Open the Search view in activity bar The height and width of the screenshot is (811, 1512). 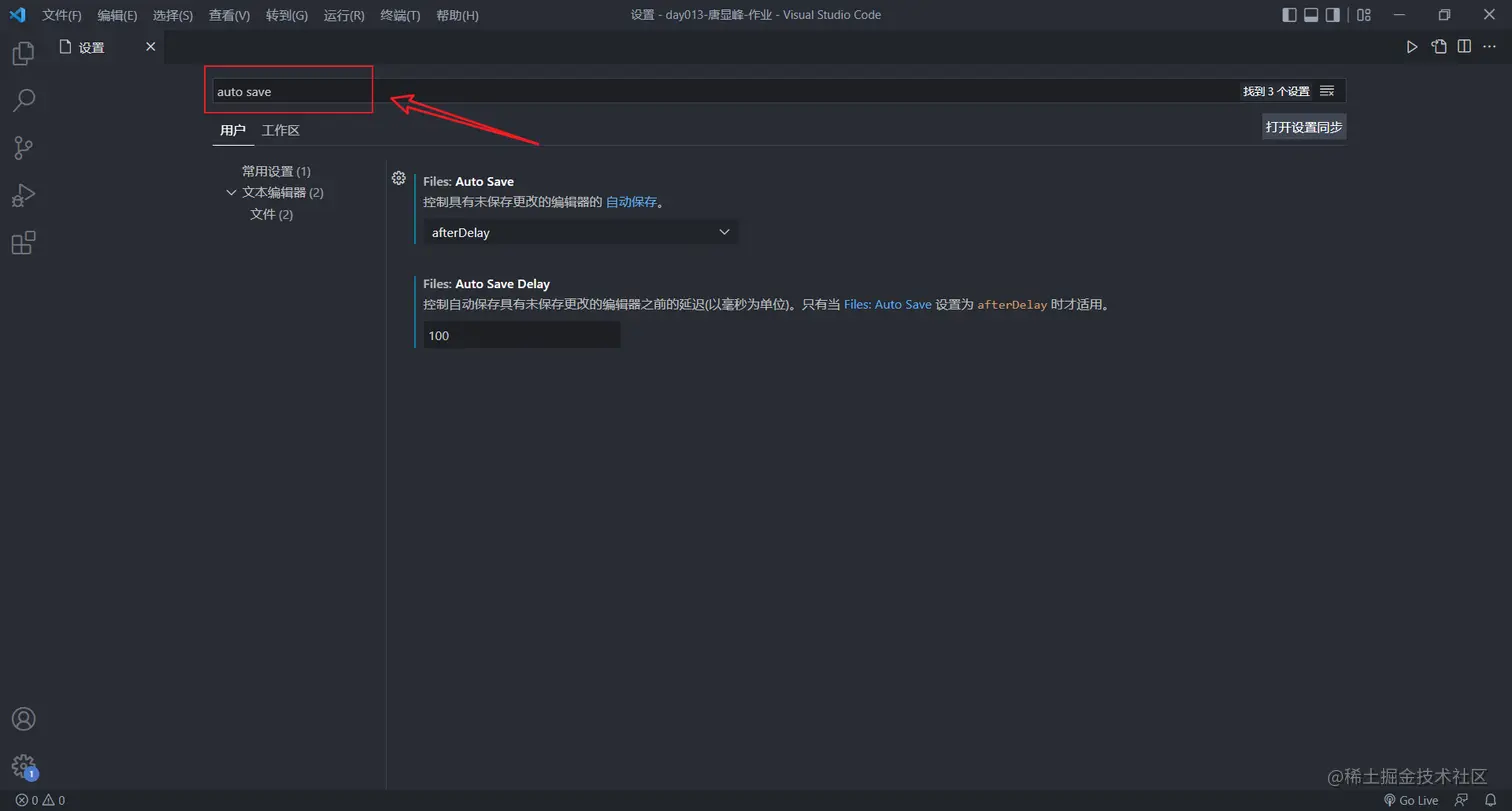[23, 100]
